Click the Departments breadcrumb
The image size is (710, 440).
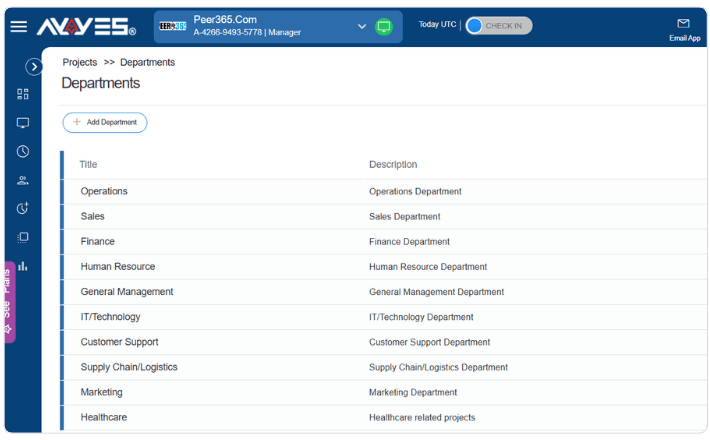point(147,62)
